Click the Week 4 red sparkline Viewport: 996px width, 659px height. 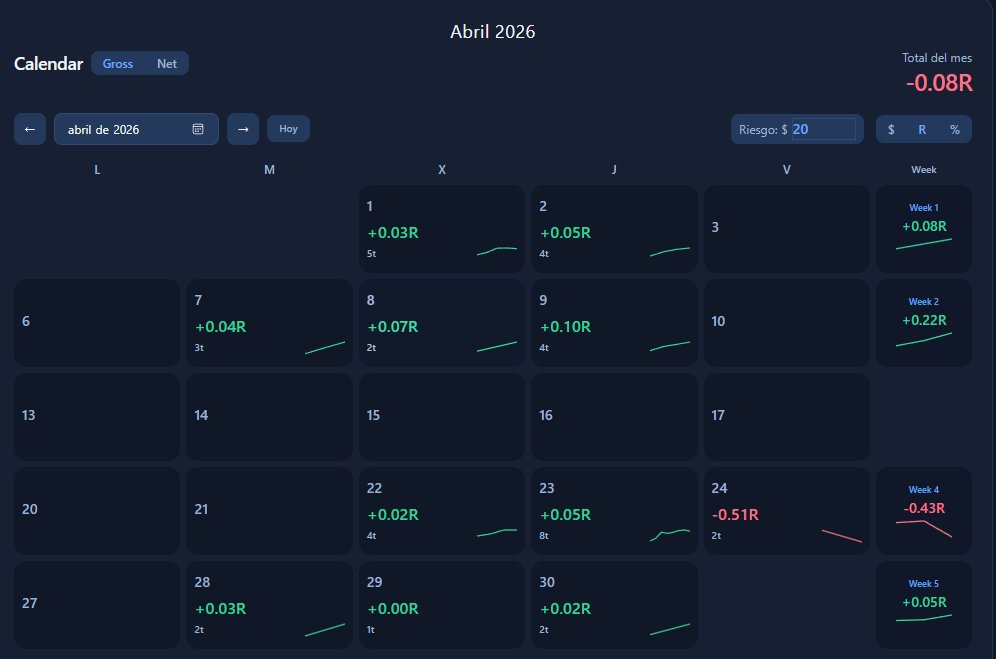pos(924,529)
